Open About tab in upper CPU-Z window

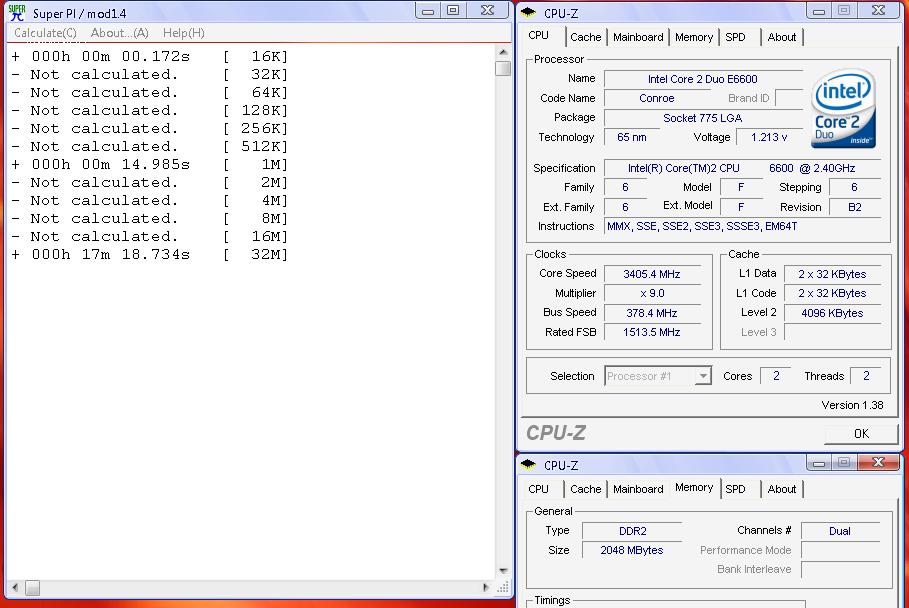[781, 37]
